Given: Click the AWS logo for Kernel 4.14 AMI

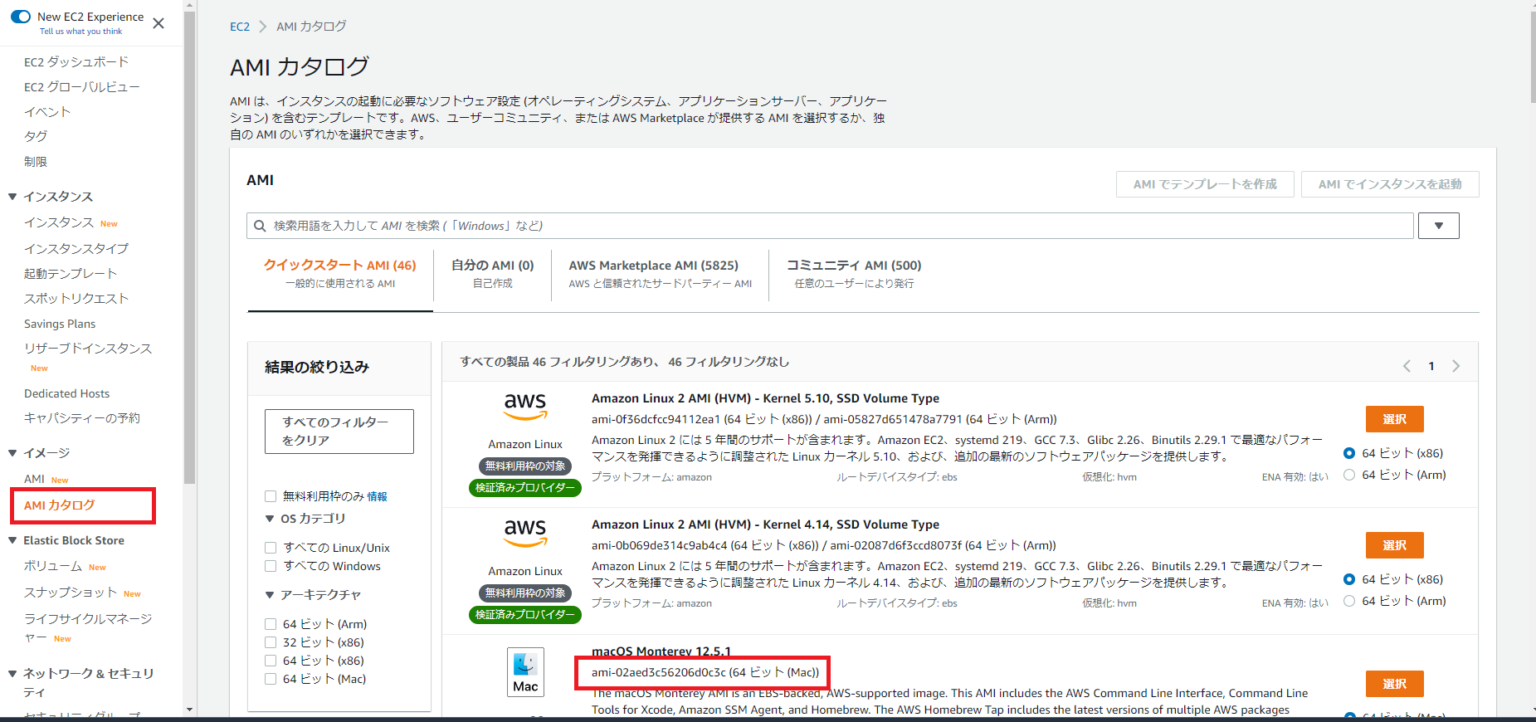Looking at the screenshot, I should [x=525, y=533].
